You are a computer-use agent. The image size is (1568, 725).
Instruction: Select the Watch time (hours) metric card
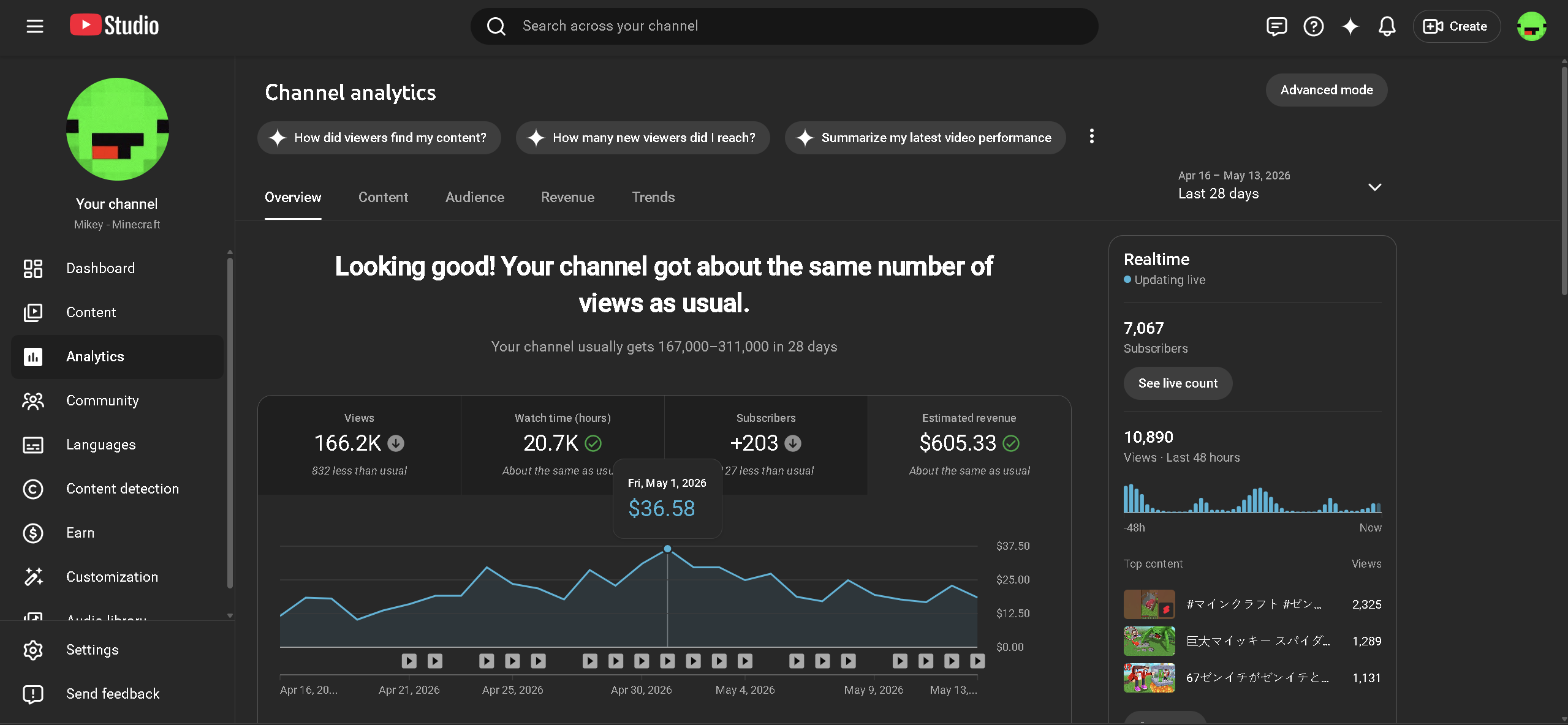(x=562, y=445)
